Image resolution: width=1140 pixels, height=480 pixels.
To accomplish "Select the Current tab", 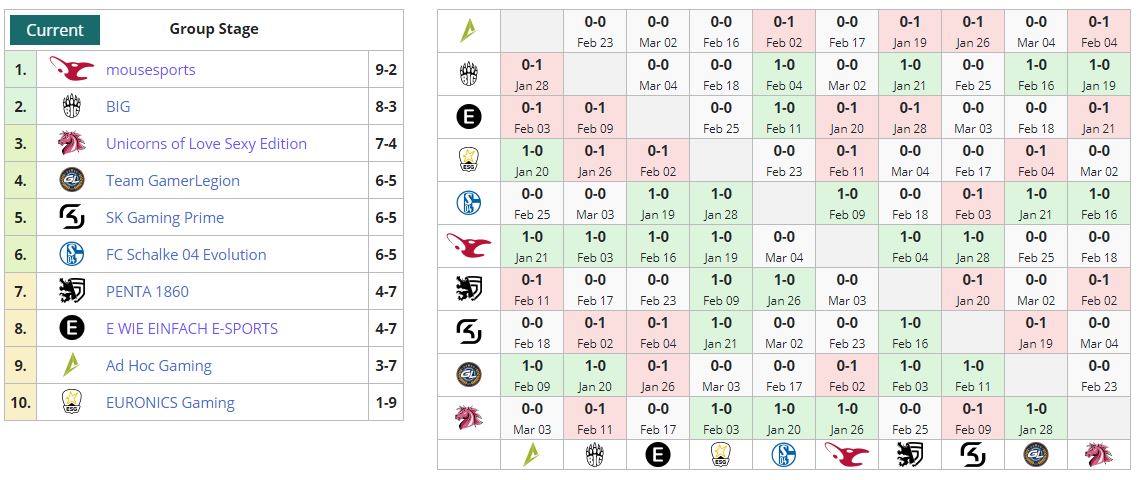I will click(55, 30).
